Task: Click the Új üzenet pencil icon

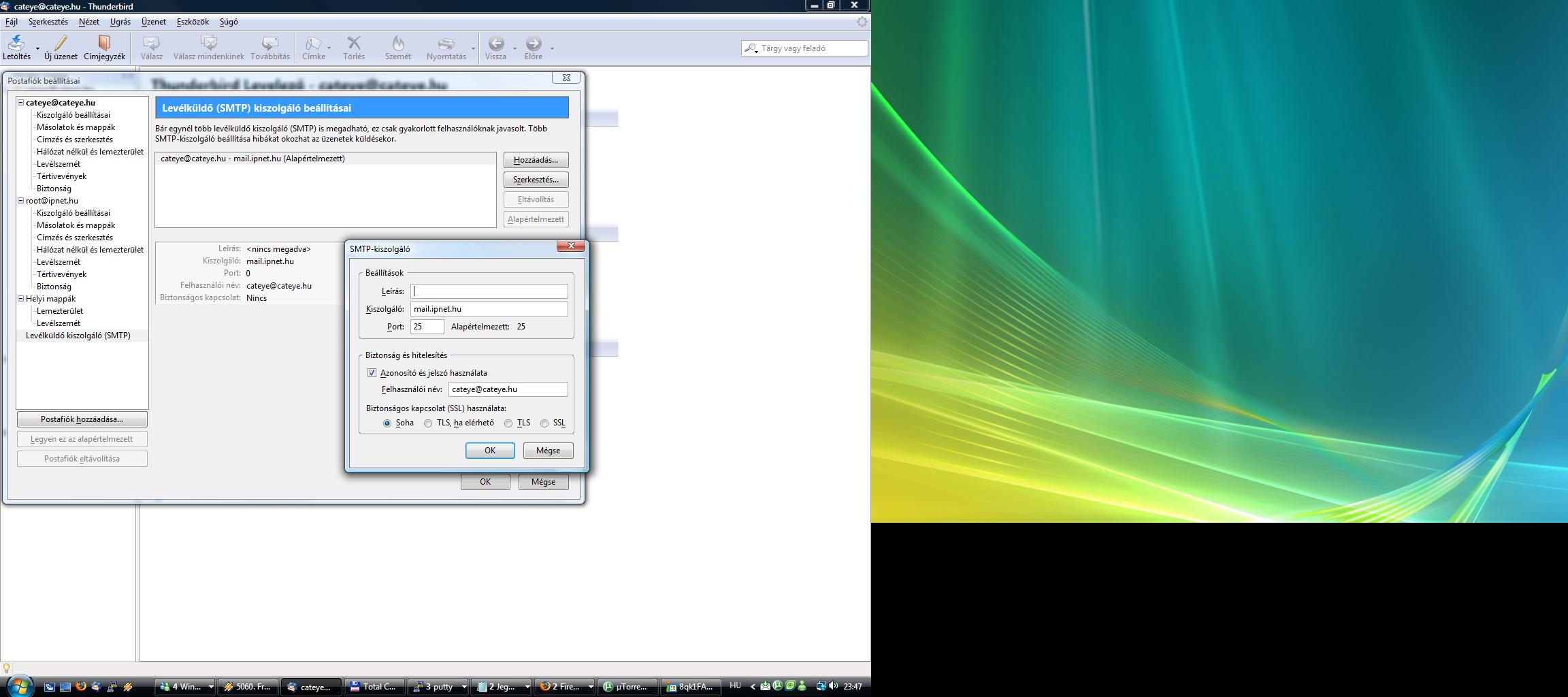Action: click(61, 44)
